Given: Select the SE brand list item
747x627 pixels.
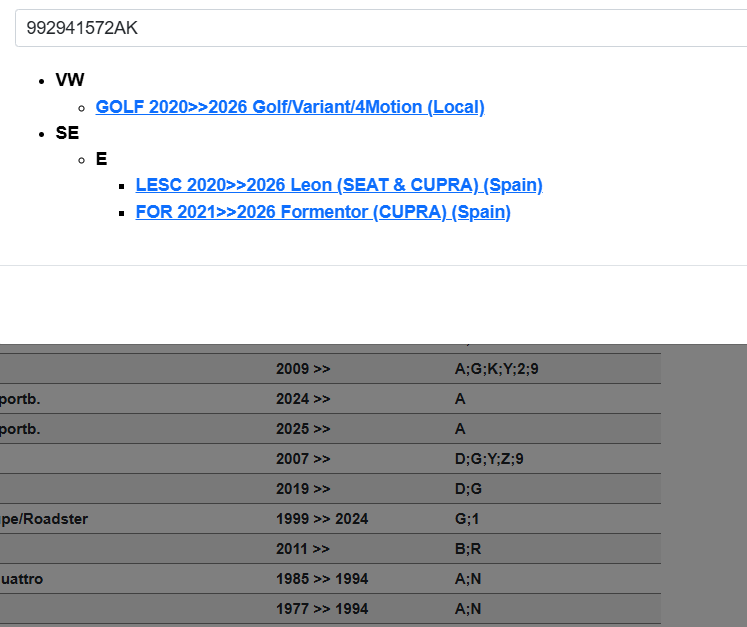Looking at the screenshot, I should point(67,133).
